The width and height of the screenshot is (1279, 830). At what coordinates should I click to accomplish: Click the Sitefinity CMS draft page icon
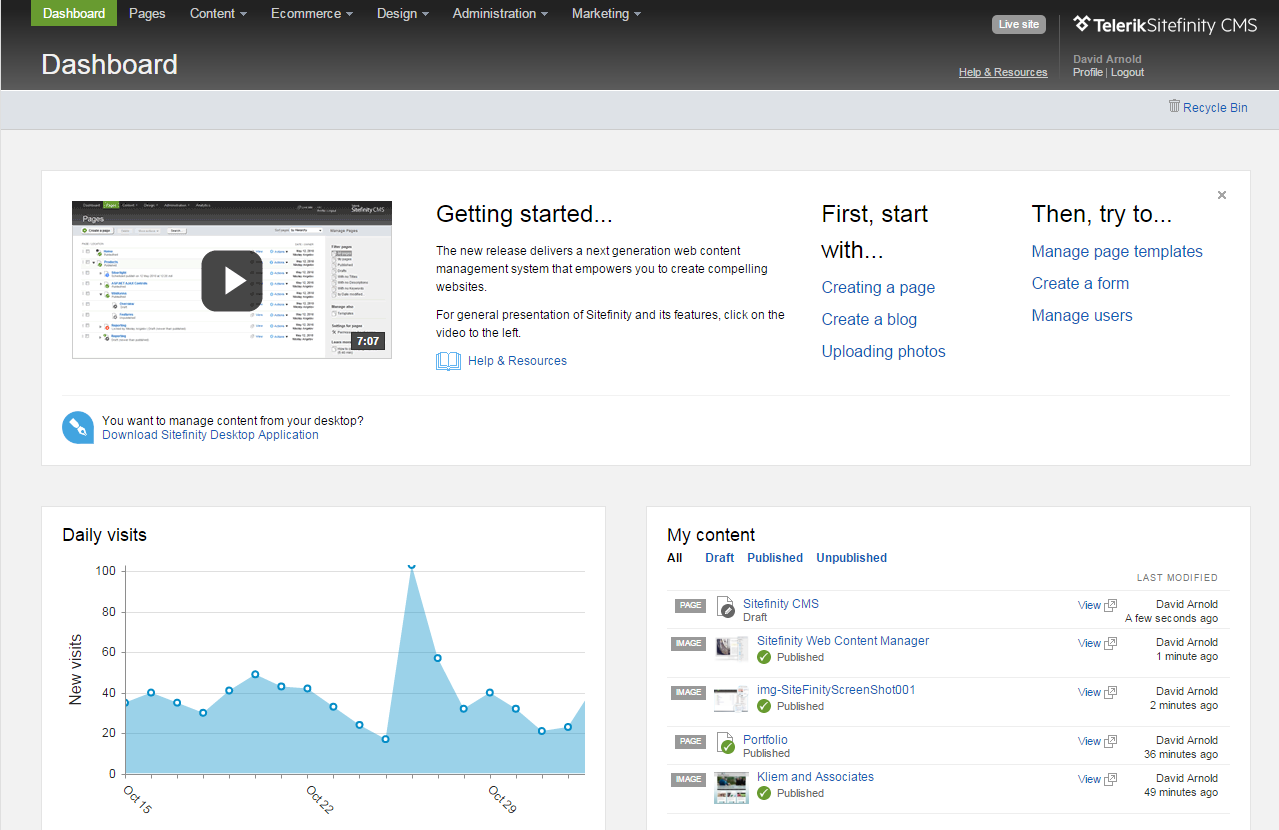tap(726, 607)
